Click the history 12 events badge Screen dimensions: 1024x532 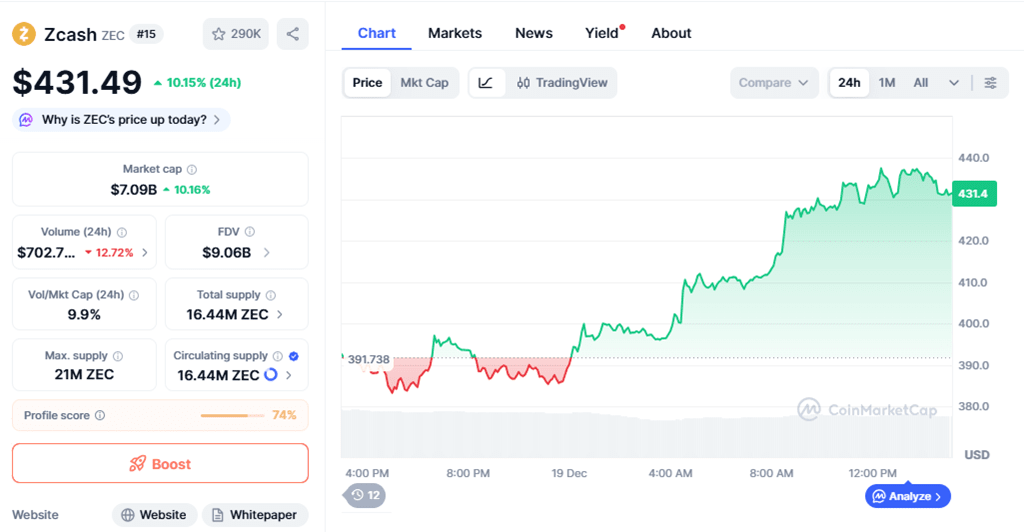point(365,495)
